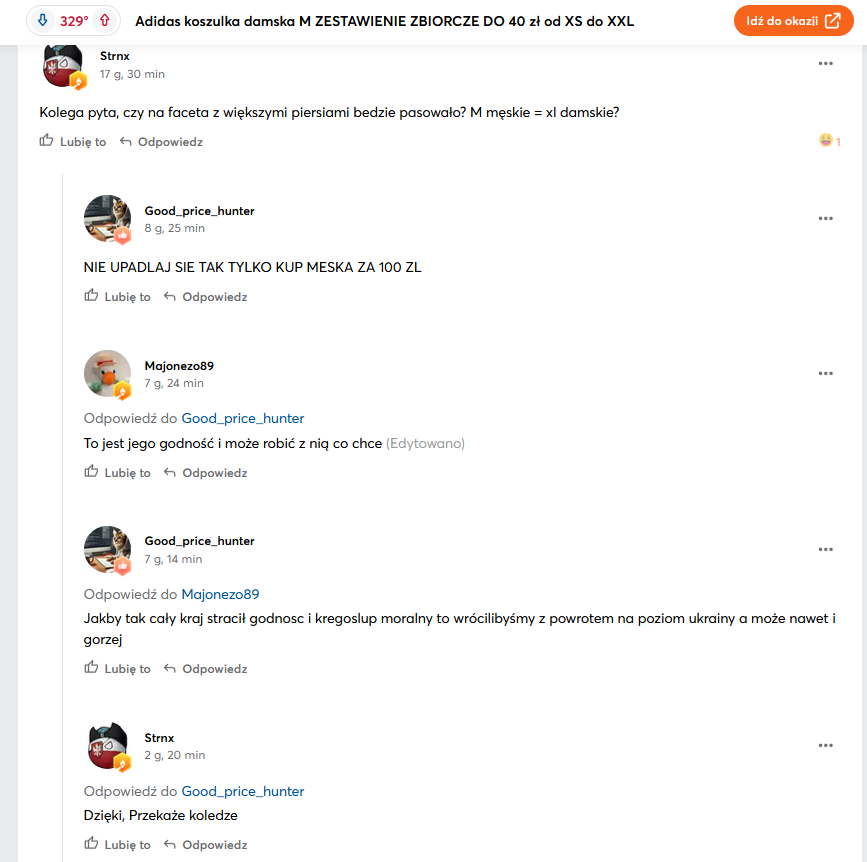Open options menu for 'NIE UPADLAJ' comment

(x=825, y=218)
